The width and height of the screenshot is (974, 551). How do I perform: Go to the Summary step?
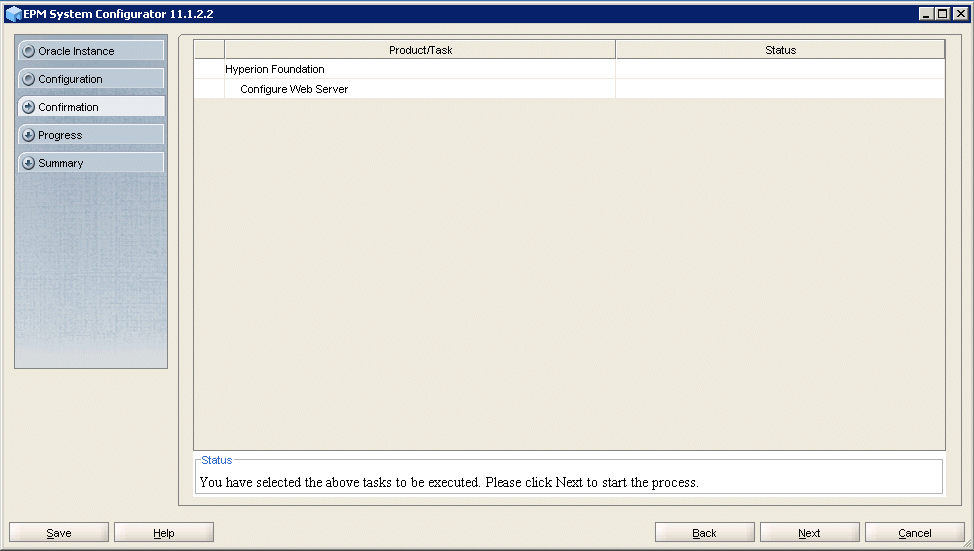point(91,163)
